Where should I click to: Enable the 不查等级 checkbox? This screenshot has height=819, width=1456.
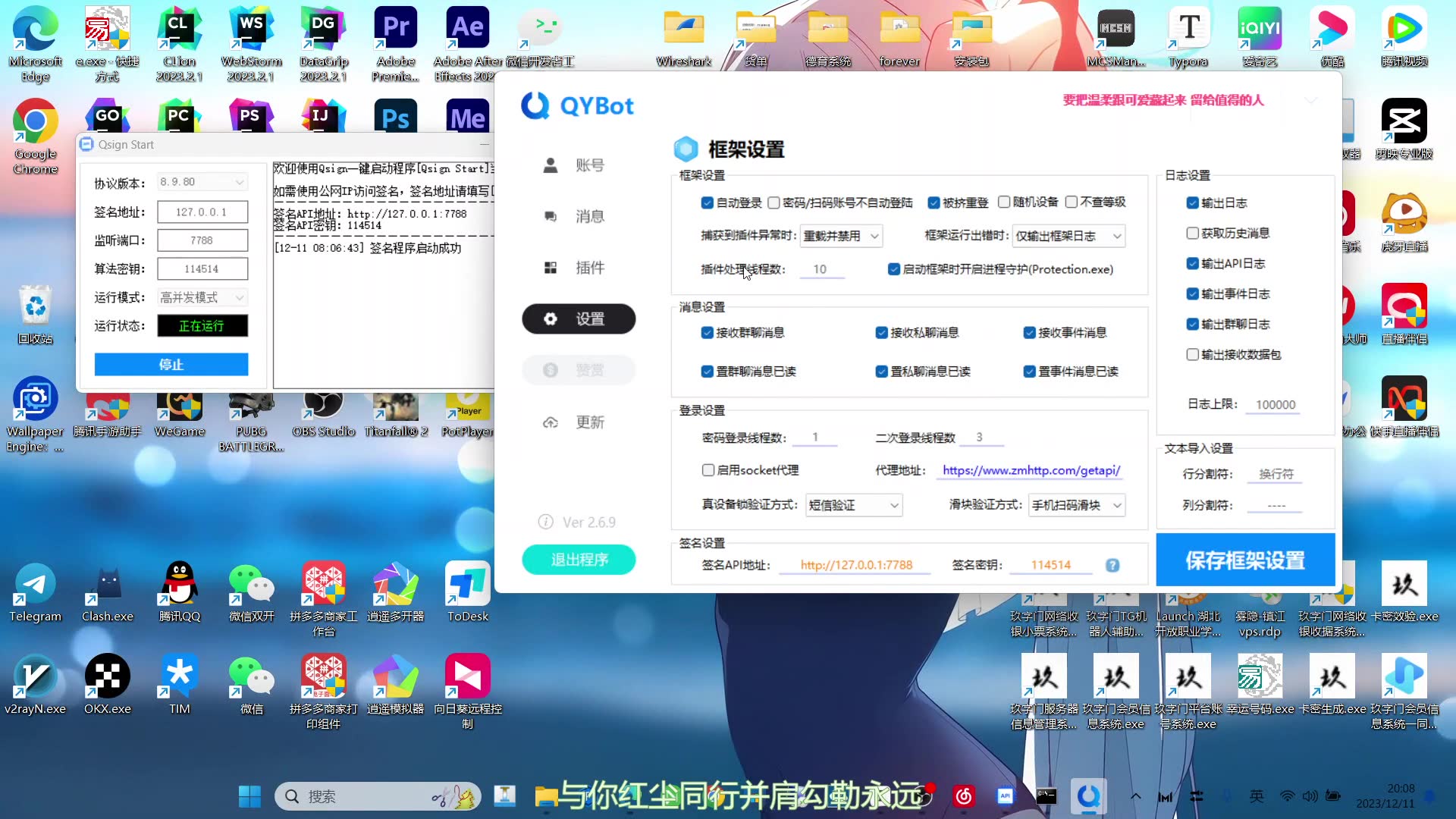[x=1071, y=202]
